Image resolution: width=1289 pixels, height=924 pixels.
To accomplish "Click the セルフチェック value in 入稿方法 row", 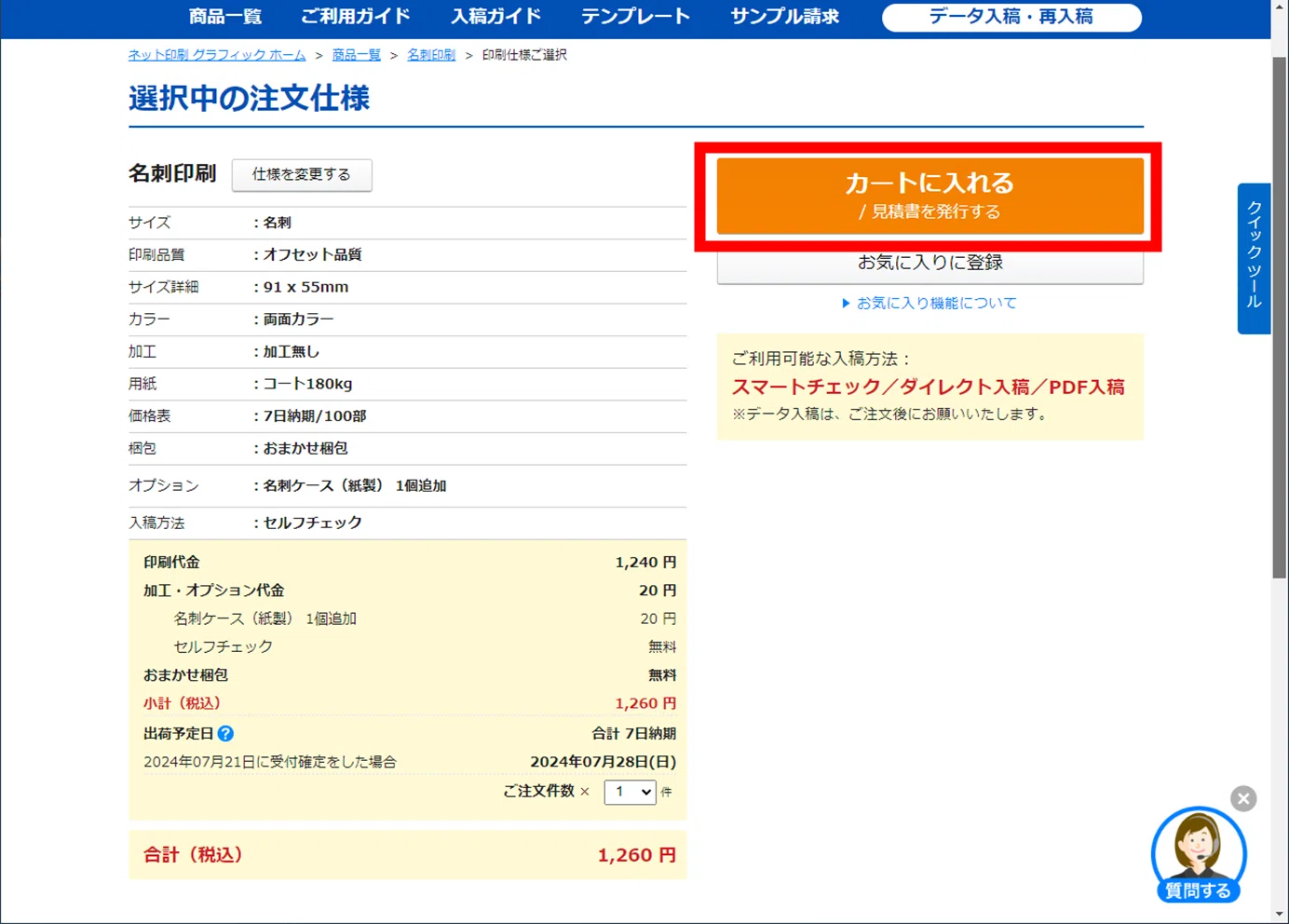I will (x=312, y=523).
